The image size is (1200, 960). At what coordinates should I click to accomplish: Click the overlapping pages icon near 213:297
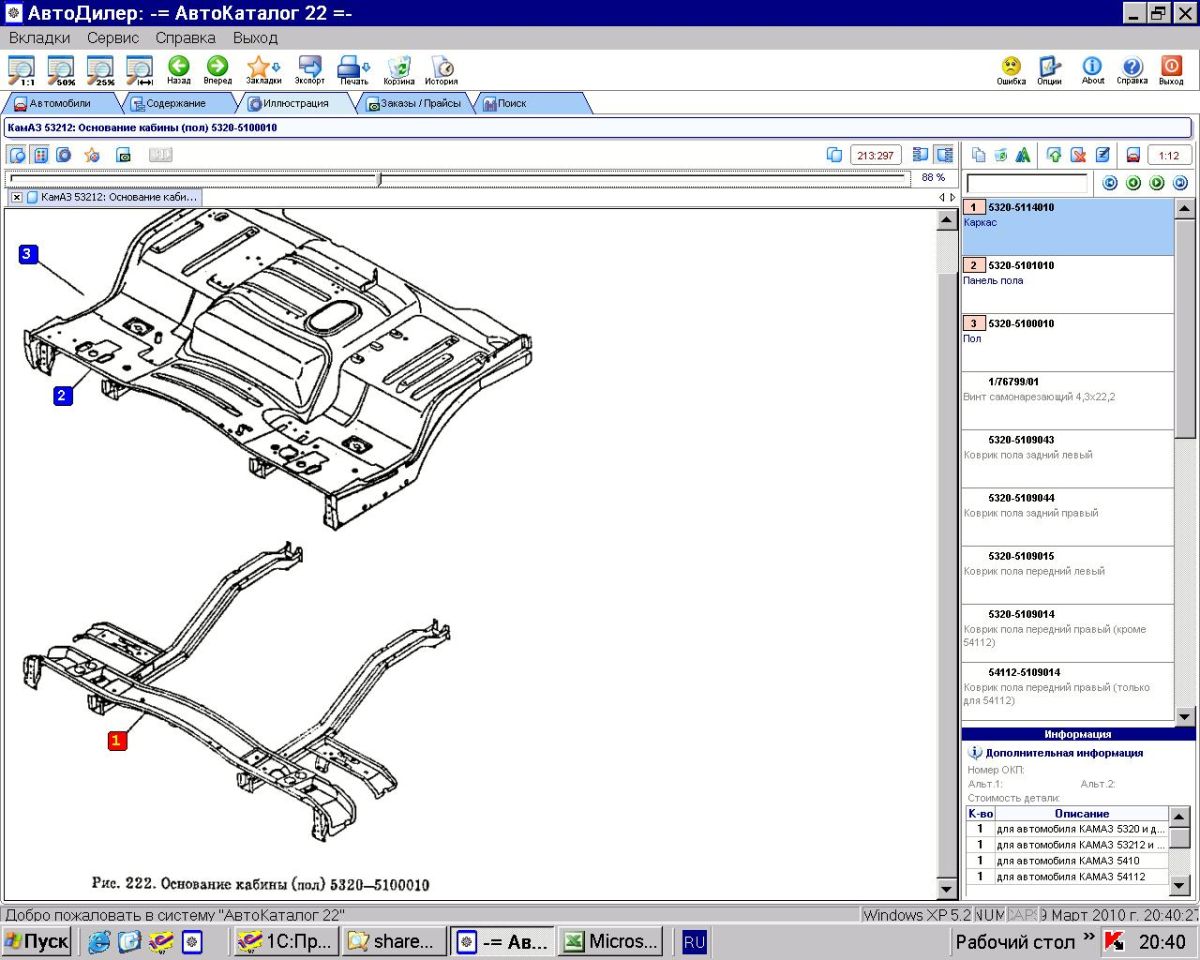(x=835, y=155)
